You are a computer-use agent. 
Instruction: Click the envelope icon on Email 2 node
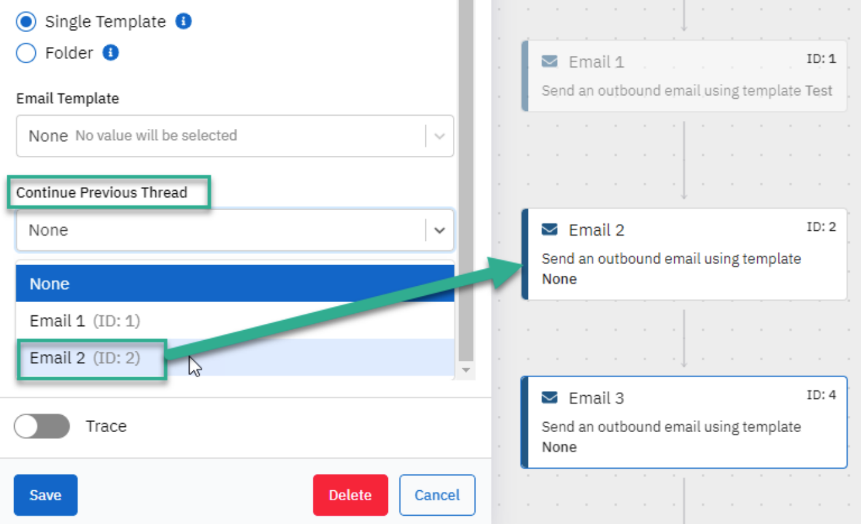(550, 229)
